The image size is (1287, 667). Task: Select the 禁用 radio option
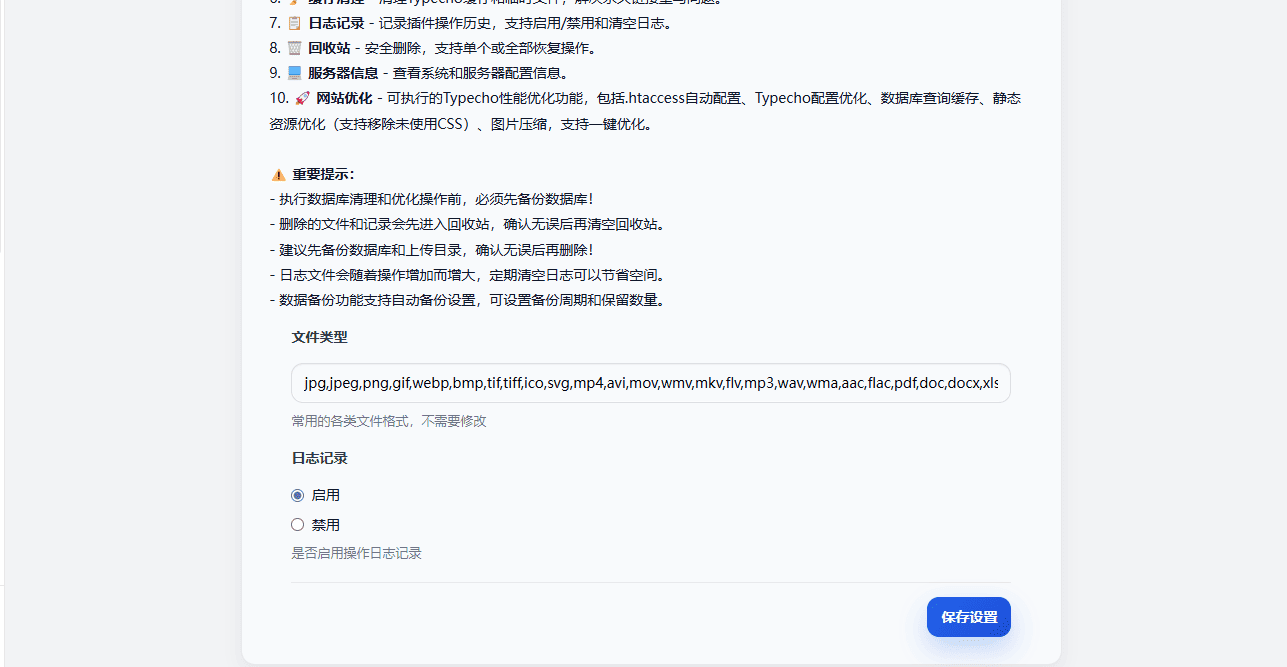297,524
